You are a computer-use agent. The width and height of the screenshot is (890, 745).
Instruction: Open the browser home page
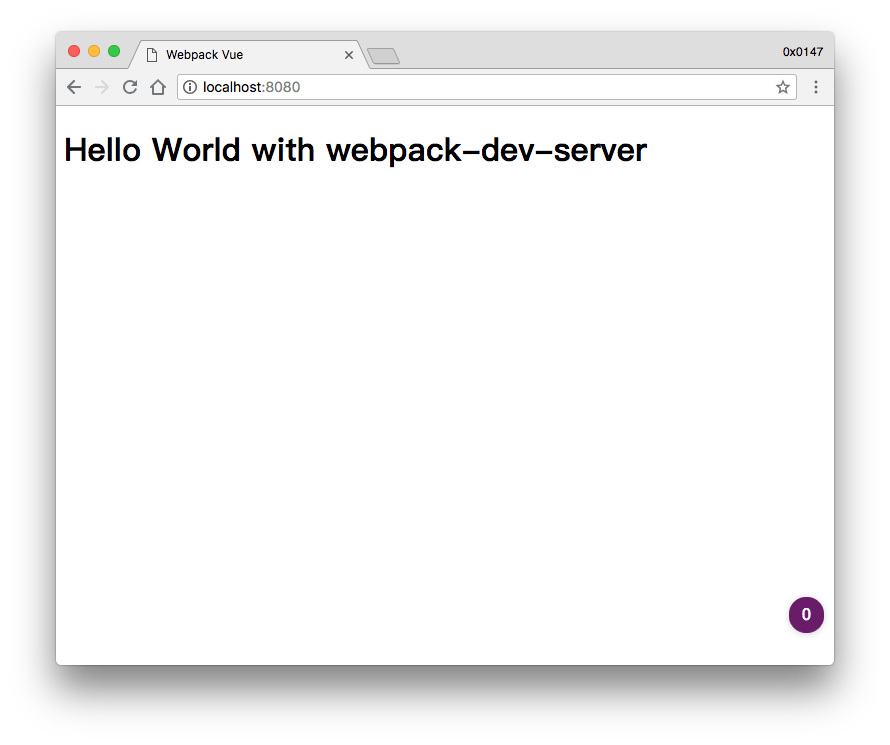pos(158,88)
